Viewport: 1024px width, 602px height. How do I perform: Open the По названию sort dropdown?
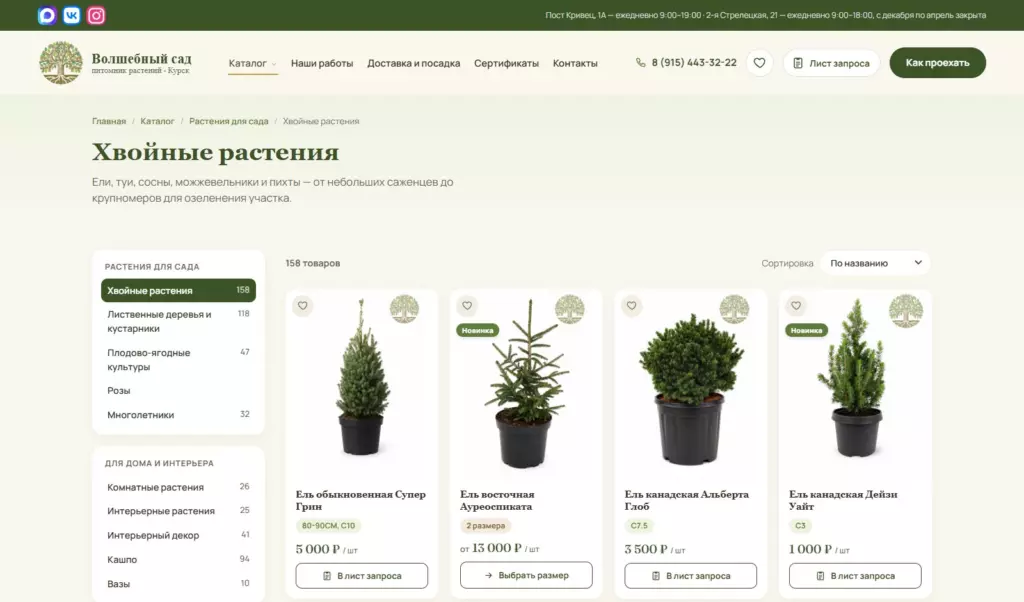click(x=875, y=263)
